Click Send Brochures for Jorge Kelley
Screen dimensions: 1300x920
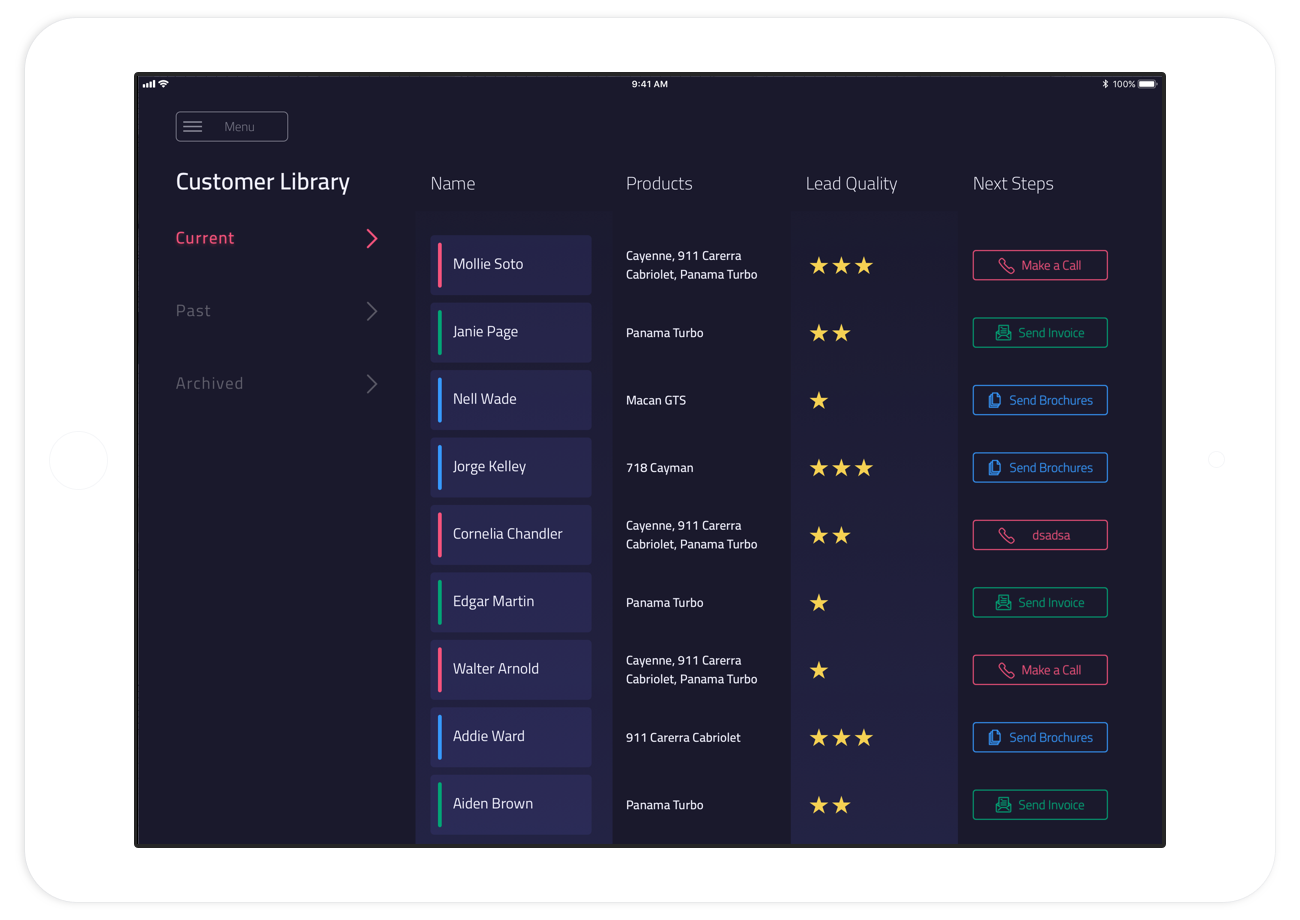click(x=1040, y=467)
